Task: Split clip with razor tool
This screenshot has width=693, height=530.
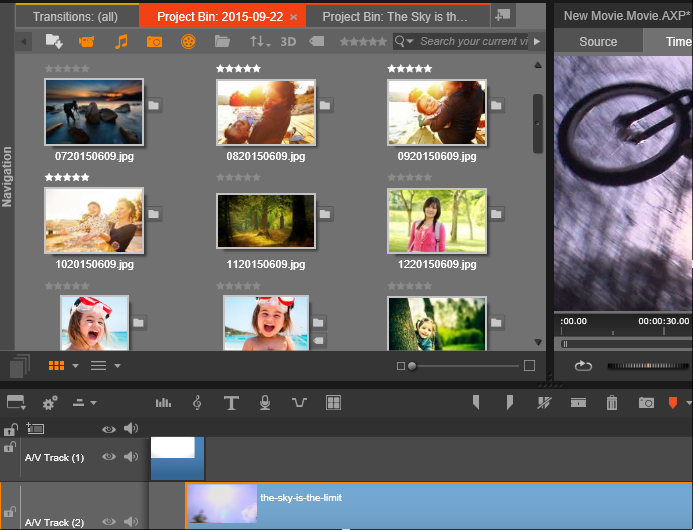Action: coord(544,403)
